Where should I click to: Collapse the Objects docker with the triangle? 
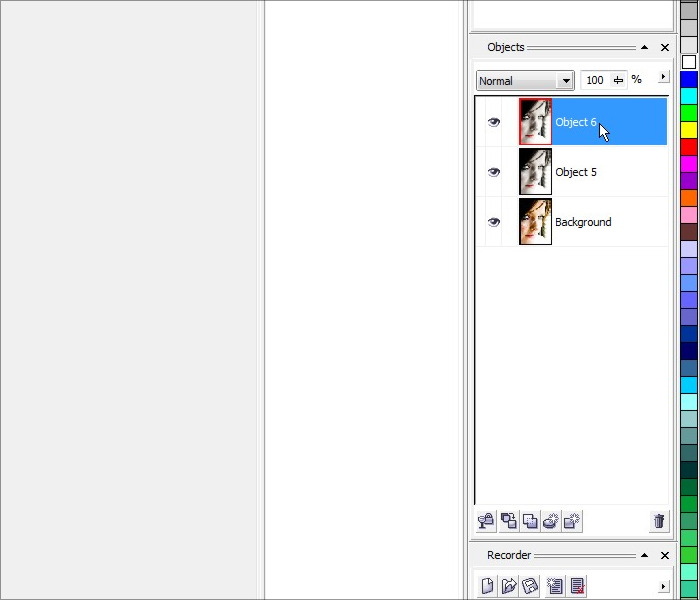[644, 47]
